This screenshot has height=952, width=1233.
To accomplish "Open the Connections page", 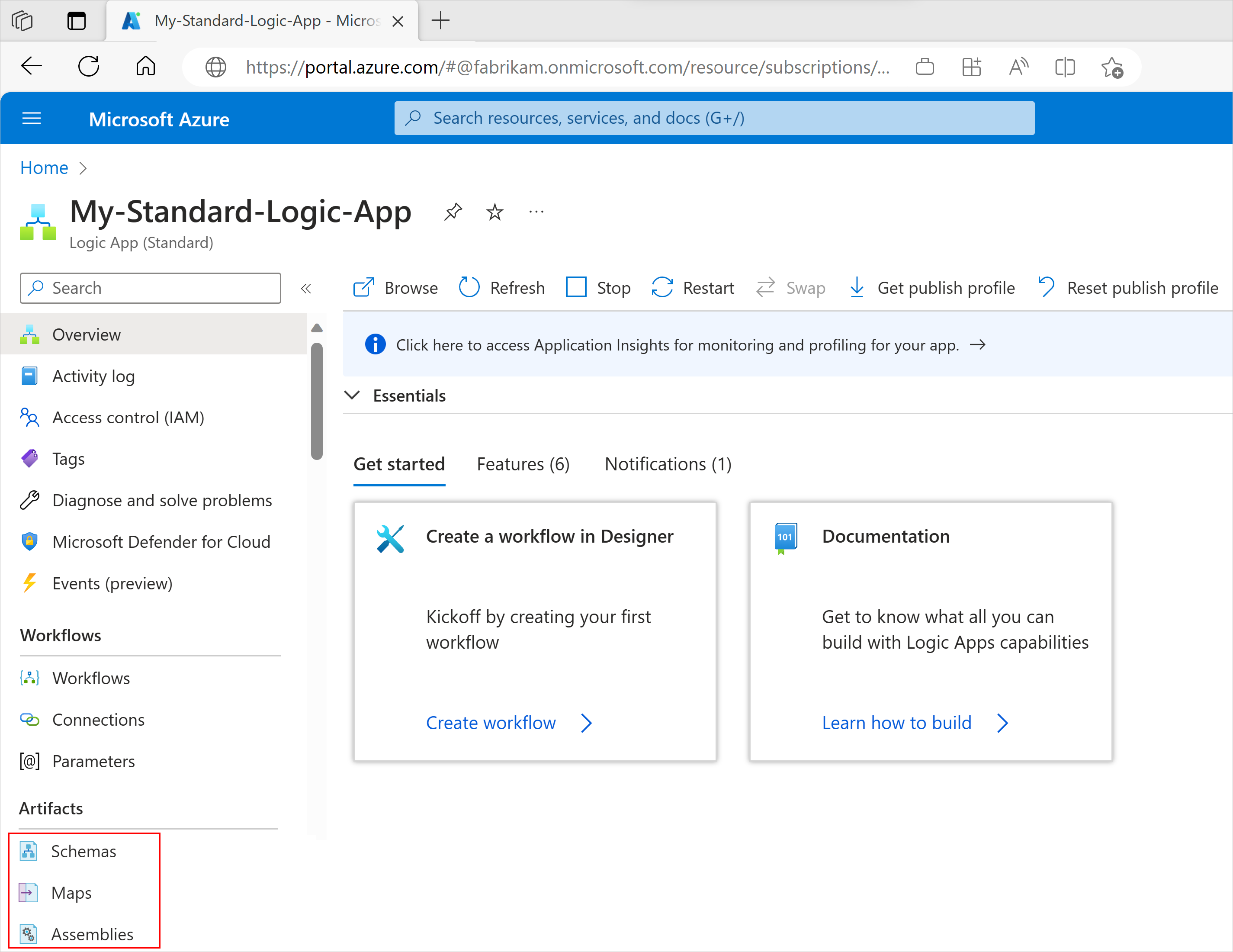I will pos(98,719).
